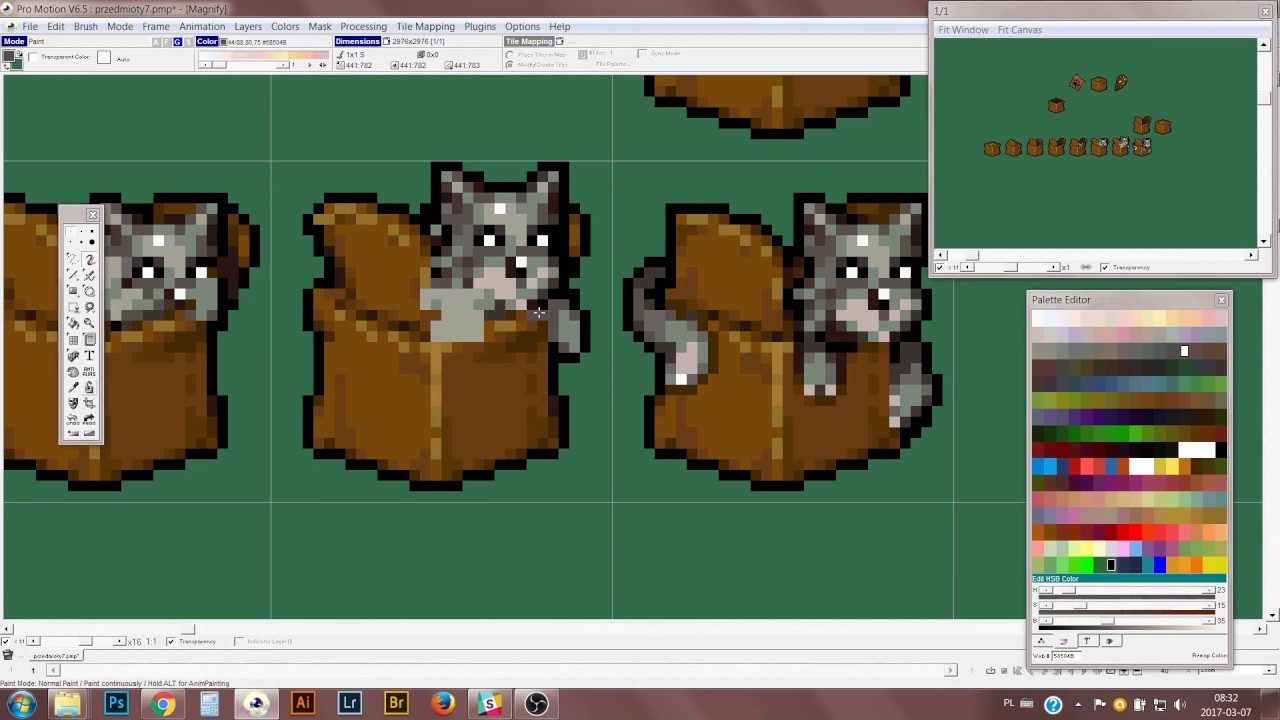Image resolution: width=1280 pixels, height=720 pixels.
Task: Open Photoshop from the taskbar
Action: coord(115,703)
